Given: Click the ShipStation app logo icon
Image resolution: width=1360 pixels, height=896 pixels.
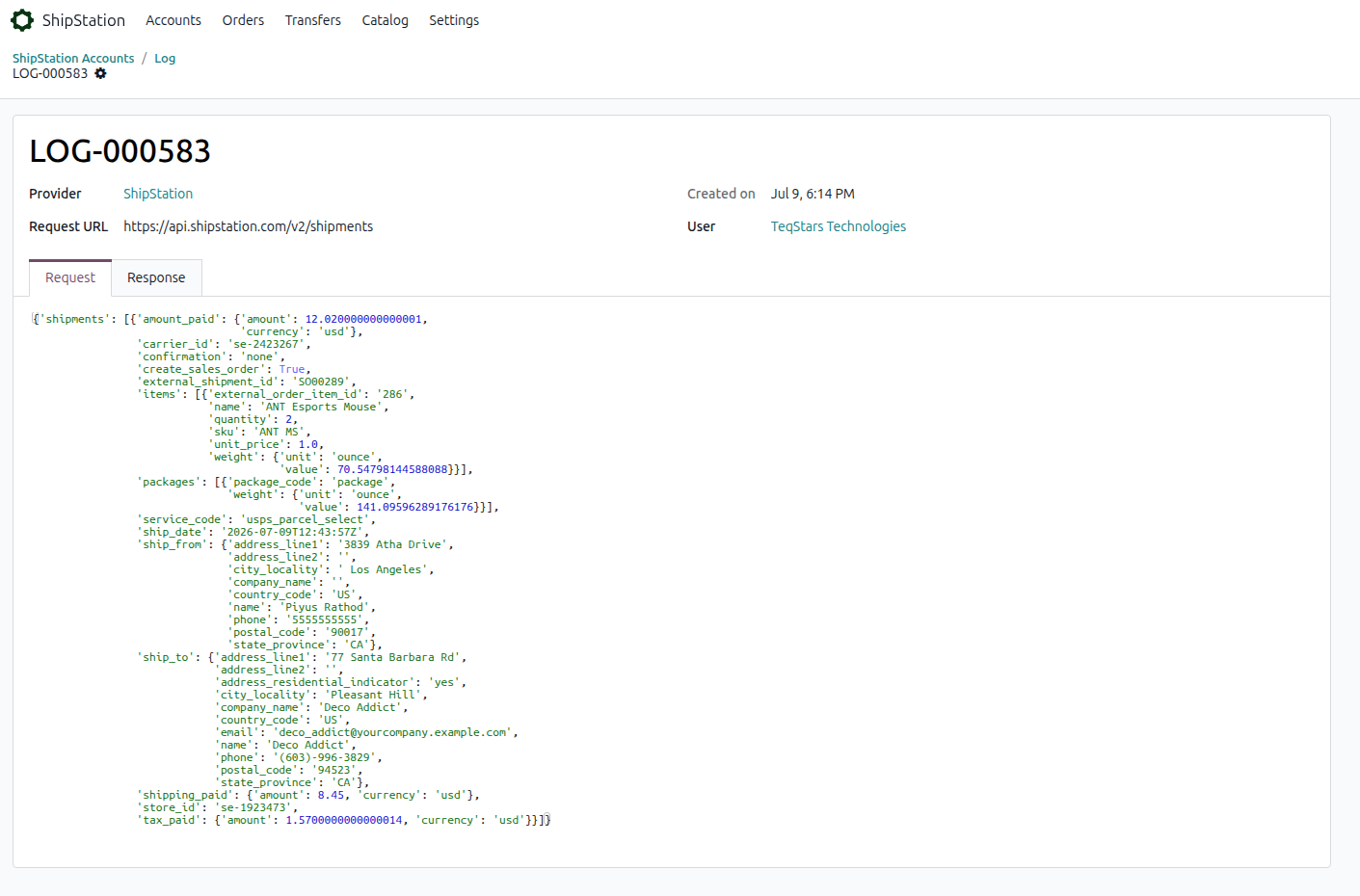Looking at the screenshot, I should click(x=22, y=20).
